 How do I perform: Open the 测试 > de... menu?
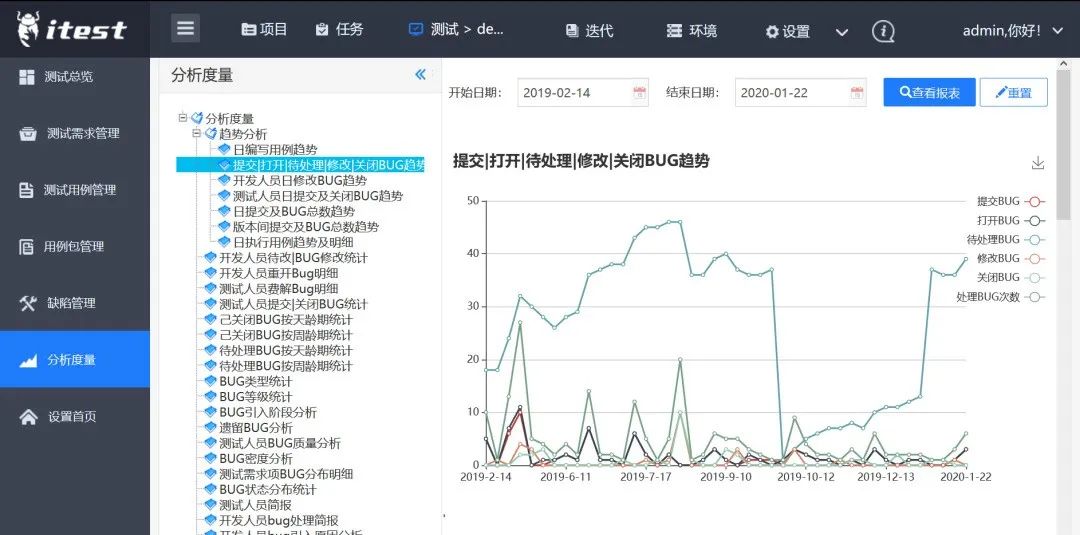pos(456,30)
